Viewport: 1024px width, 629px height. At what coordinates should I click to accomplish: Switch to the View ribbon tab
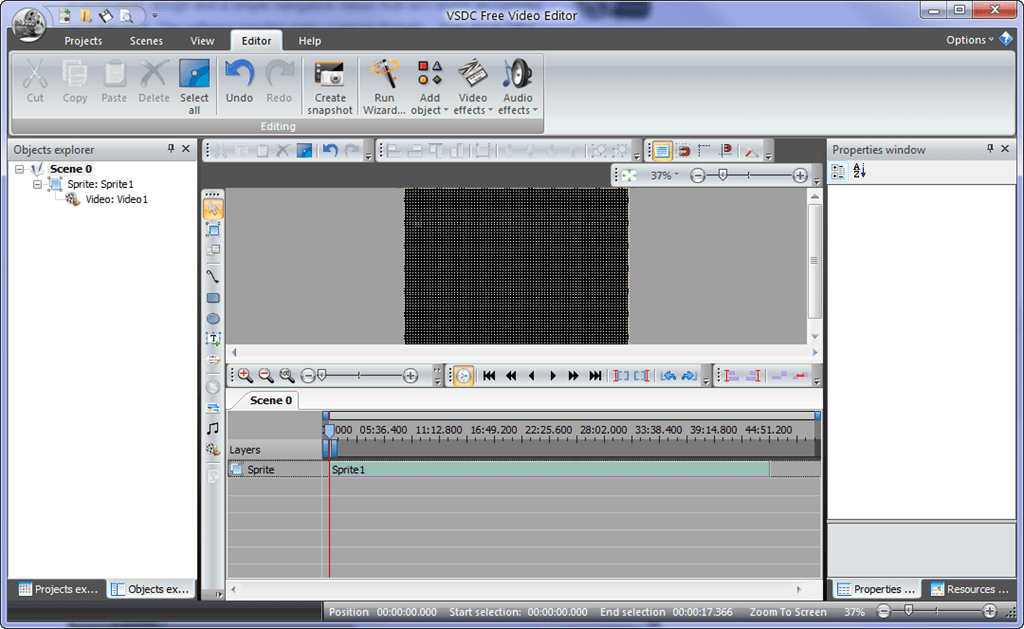coord(202,41)
